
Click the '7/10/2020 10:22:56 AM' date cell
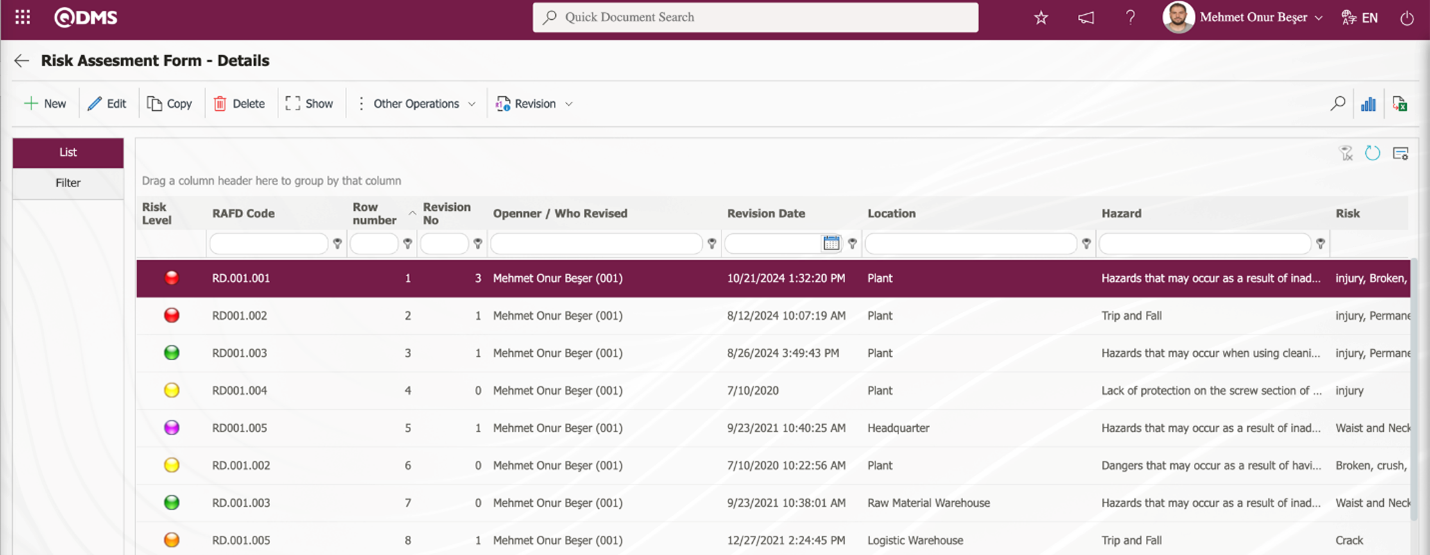(786, 466)
